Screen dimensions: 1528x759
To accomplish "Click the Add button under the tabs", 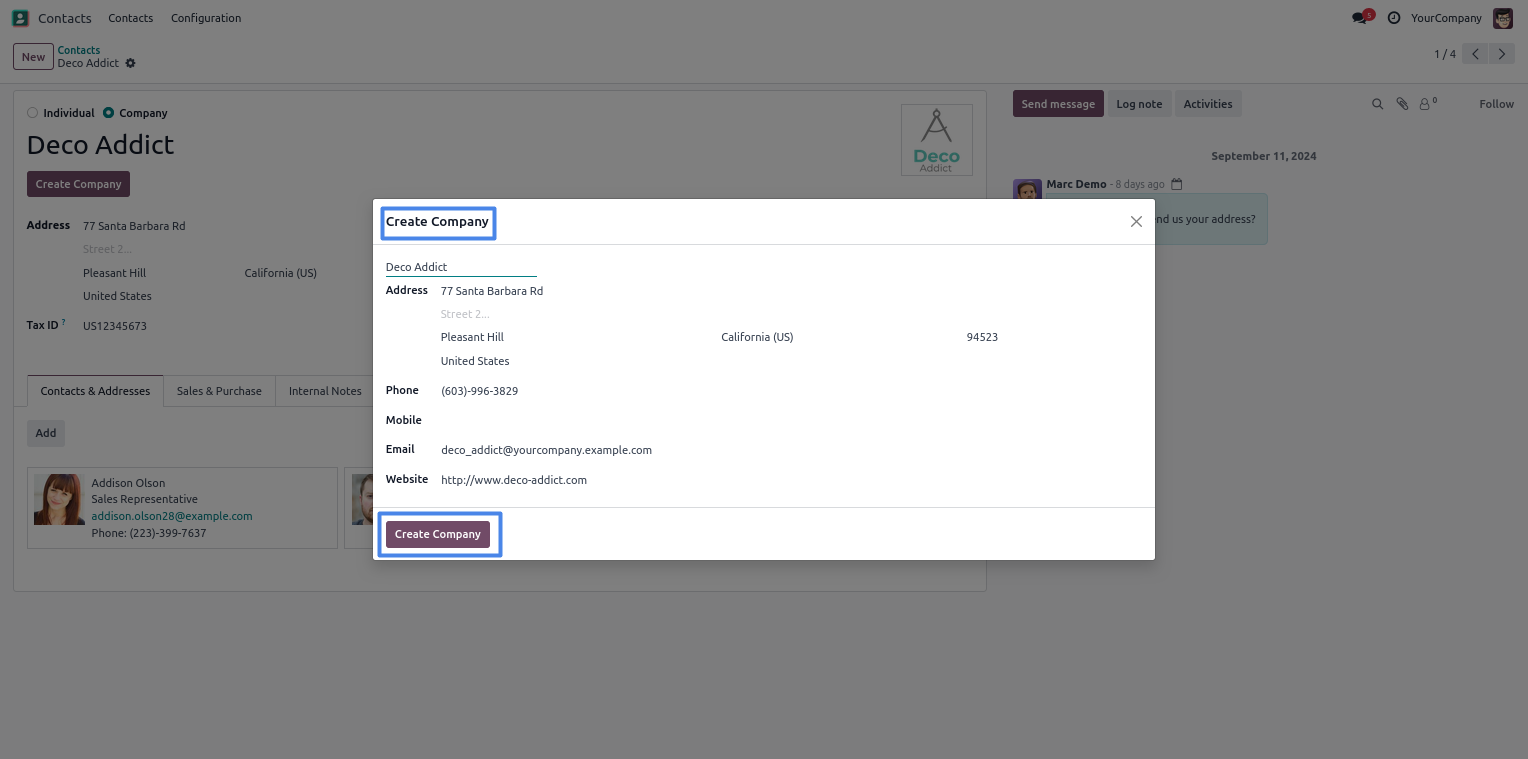I will (46, 433).
